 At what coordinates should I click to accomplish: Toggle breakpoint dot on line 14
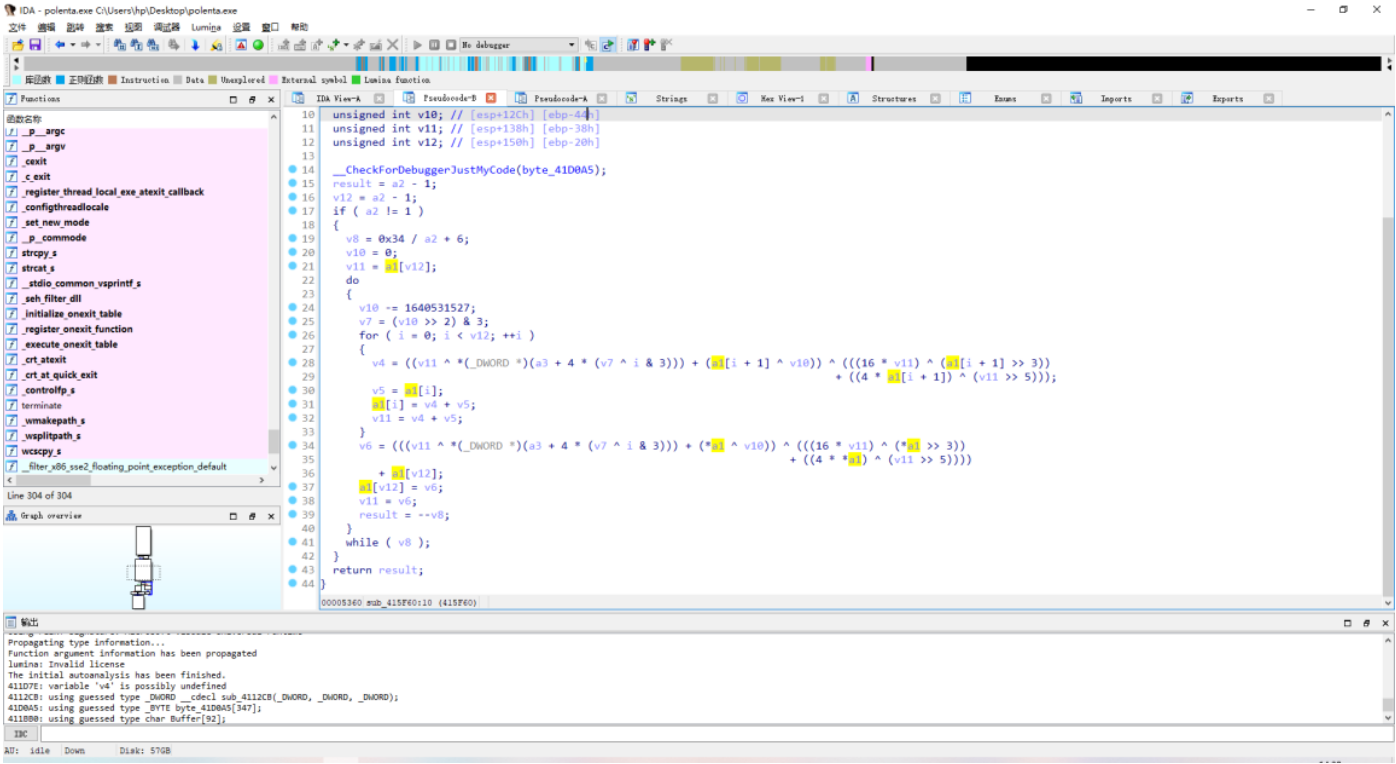click(293, 170)
